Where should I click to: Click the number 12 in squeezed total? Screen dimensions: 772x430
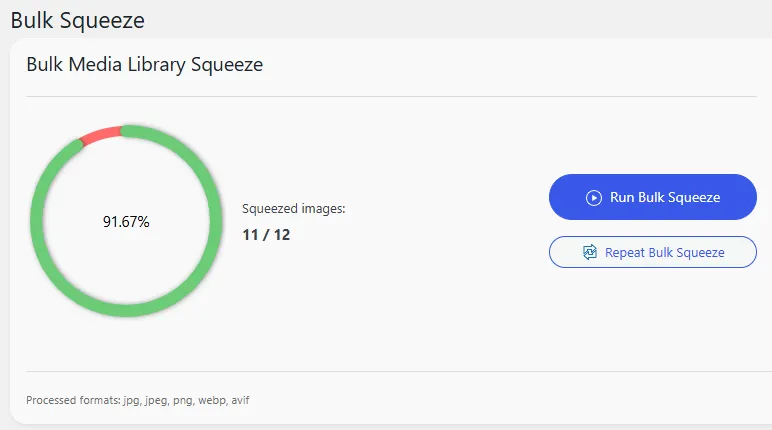pos(282,235)
